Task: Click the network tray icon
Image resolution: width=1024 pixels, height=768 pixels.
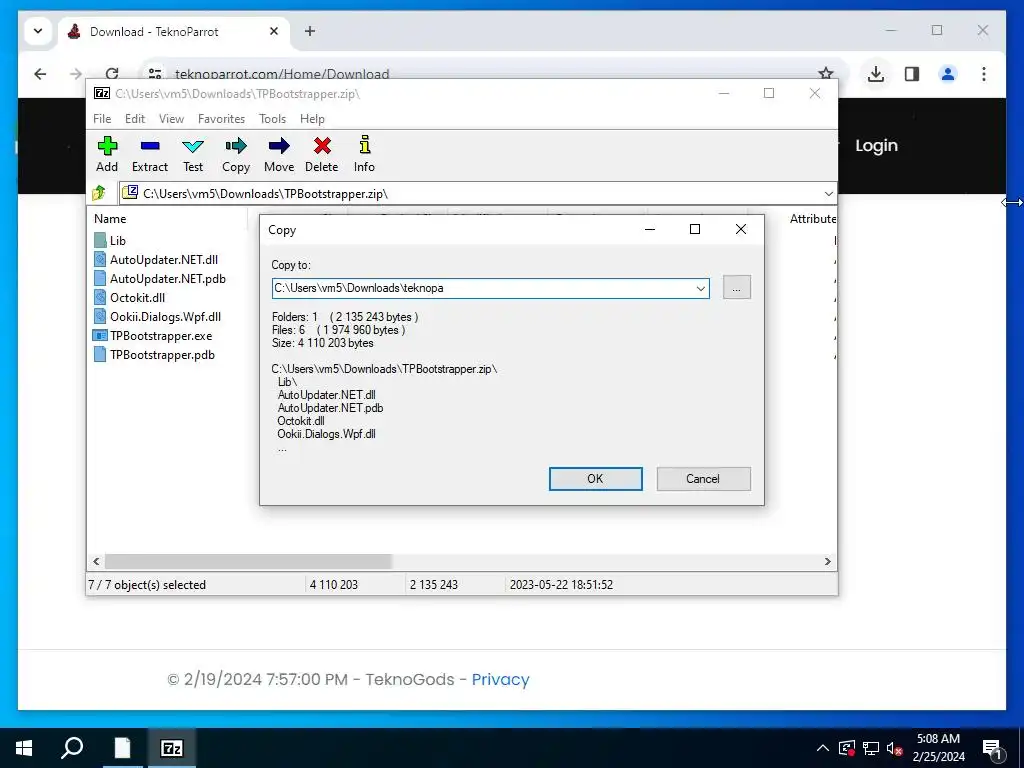Action: tap(871, 748)
